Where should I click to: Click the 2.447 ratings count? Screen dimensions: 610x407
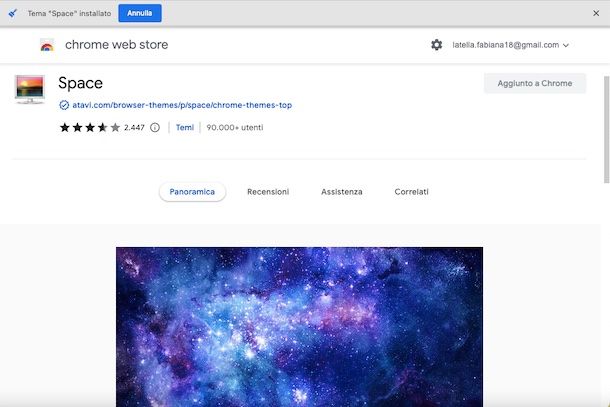(134, 127)
